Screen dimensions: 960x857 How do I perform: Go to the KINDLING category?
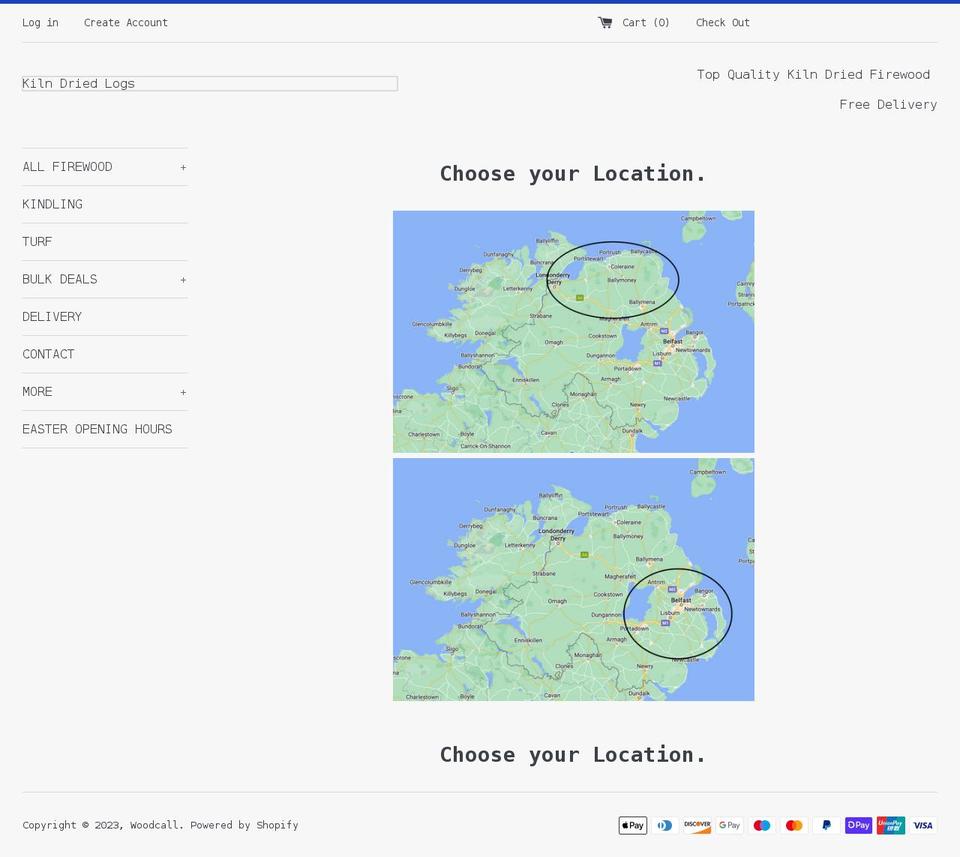click(x=53, y=204)
